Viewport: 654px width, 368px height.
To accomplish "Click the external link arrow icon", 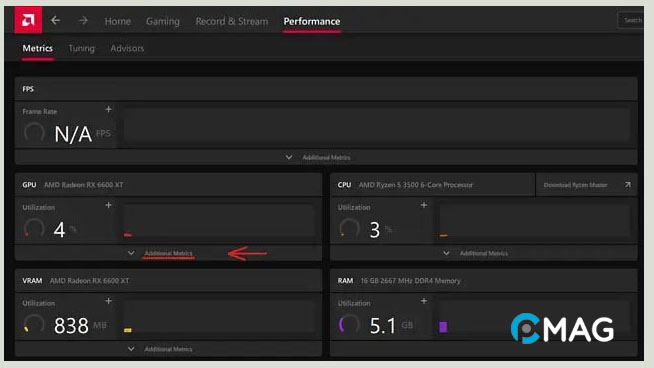I will tap(628, 184).
